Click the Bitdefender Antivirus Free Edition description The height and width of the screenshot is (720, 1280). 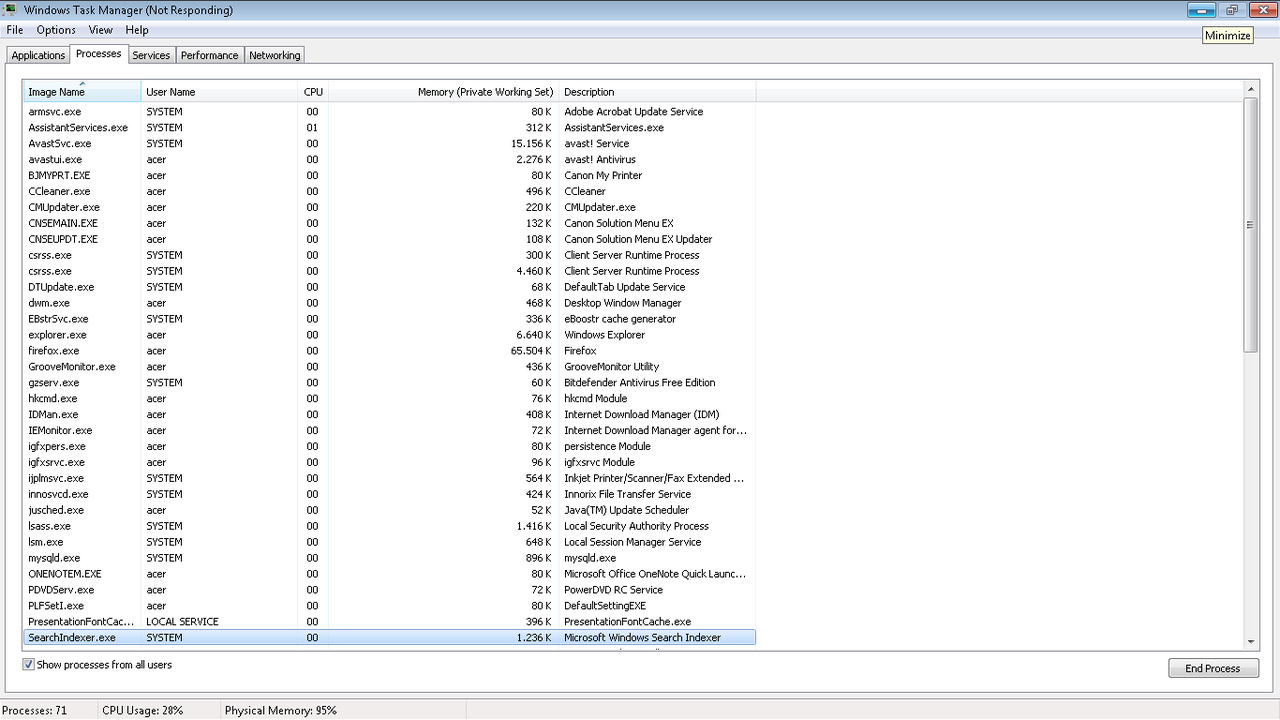coord(640,383)
